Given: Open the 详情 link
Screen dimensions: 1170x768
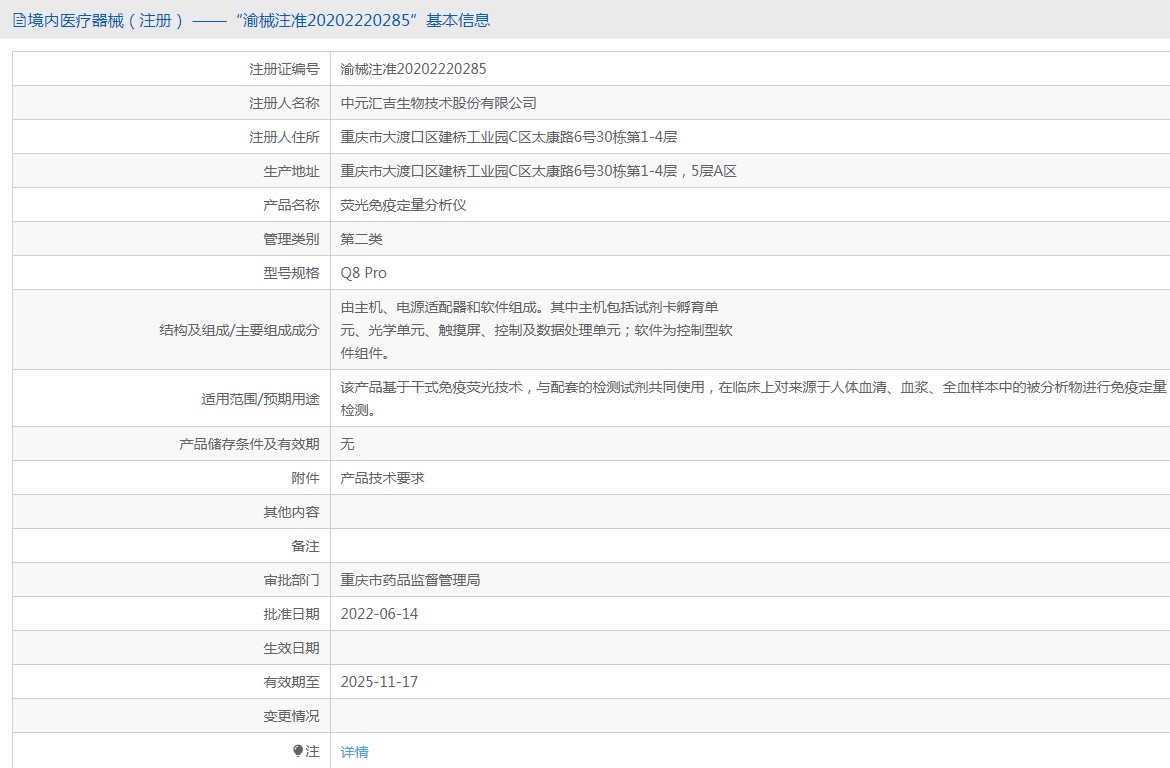Looking at the screenshot, I should pyautogui.click(x=354, y=752).
